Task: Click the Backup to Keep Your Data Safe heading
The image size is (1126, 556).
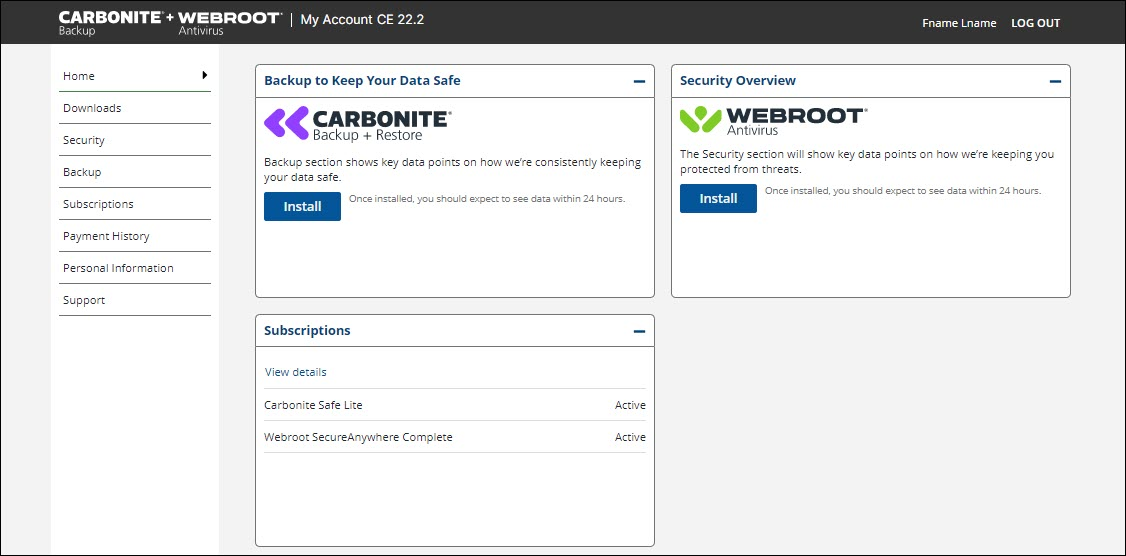Action: click(362, 80)
